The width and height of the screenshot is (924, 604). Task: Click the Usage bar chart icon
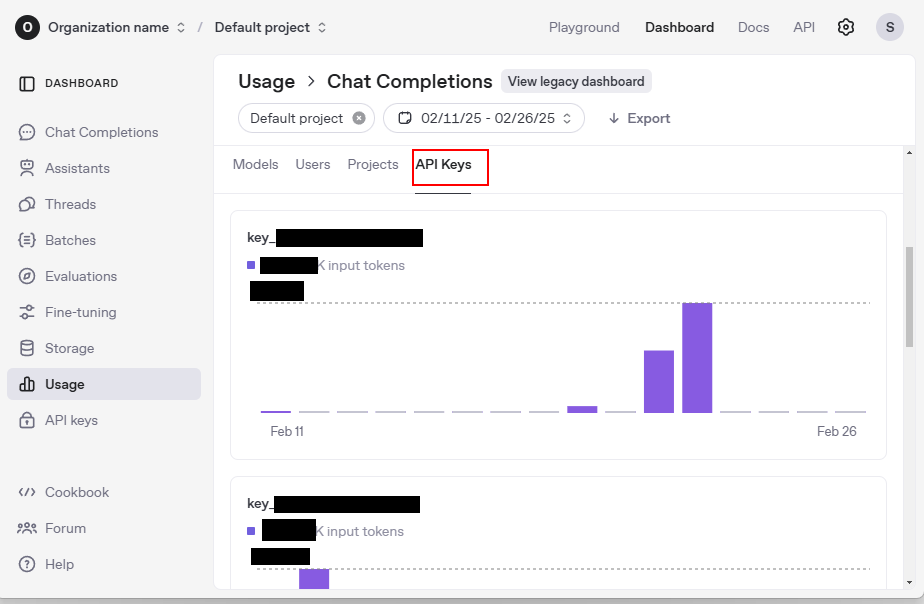pyautogui.click(x=27, y=384)
